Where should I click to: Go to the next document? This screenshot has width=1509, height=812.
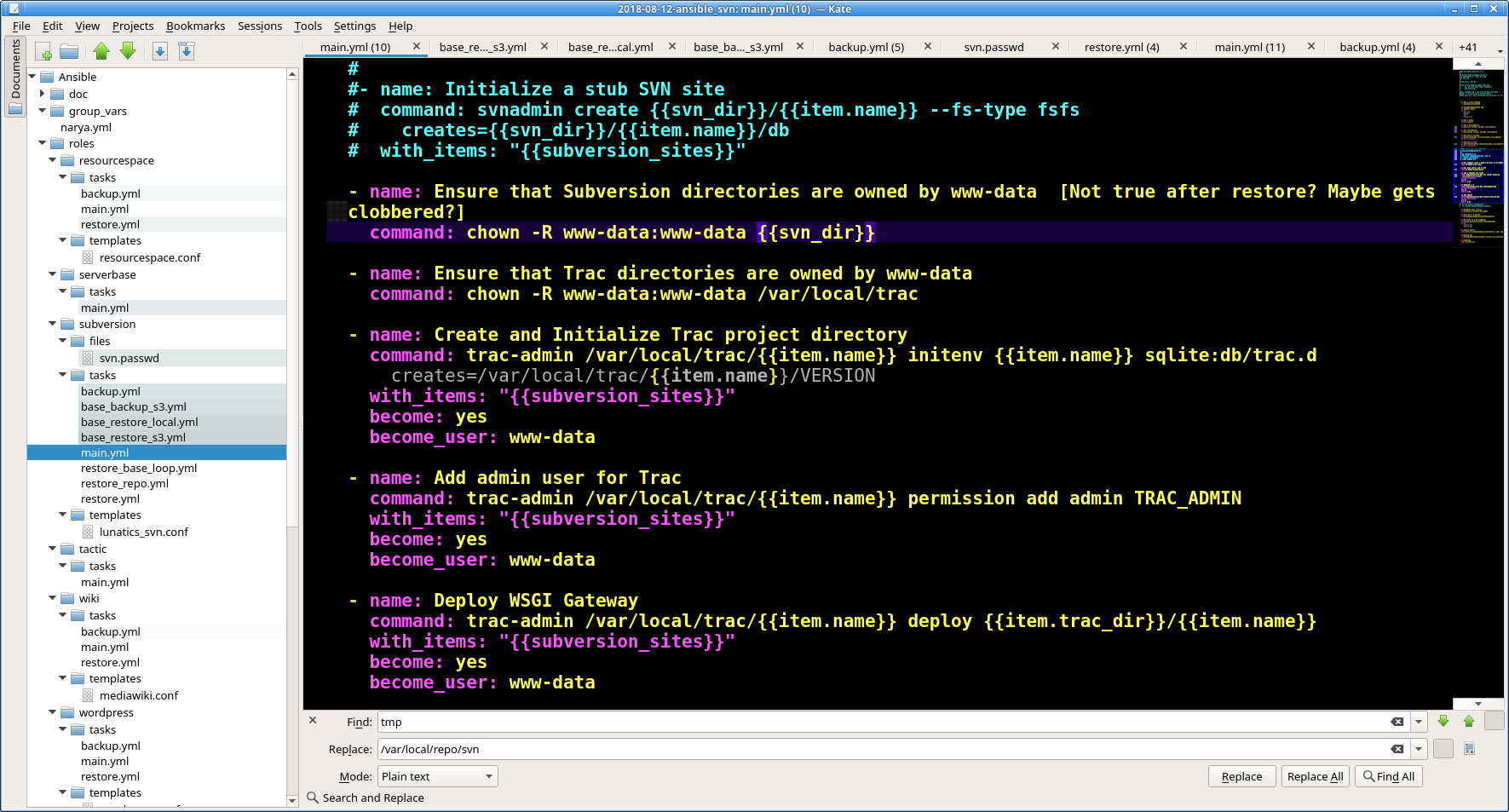(128, 51)
